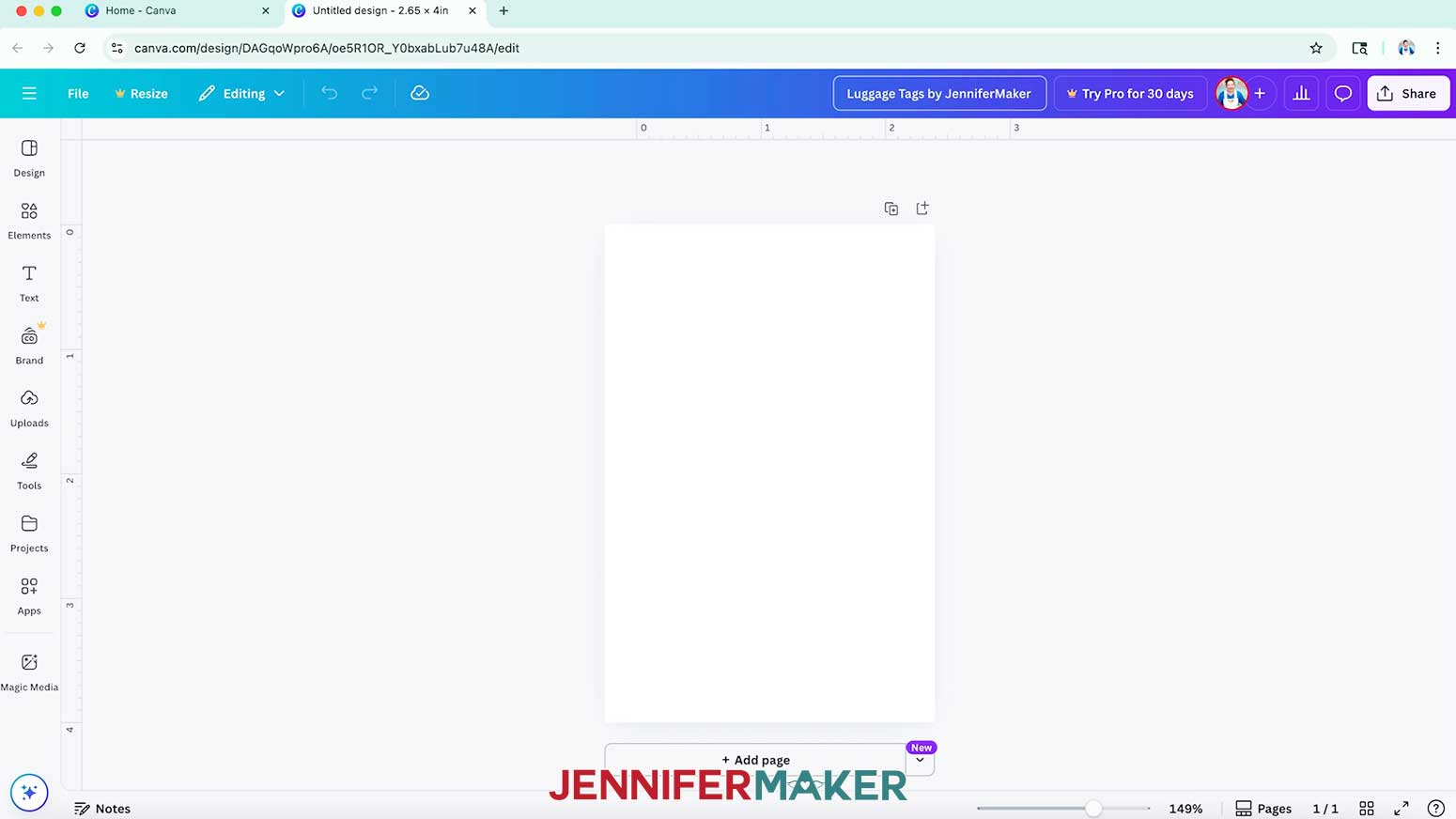This screenshot has height=819, width=1456.
Task: Toggle the Pages thumbnail view
Action: pyautogui.click(x=1263, y=809)
